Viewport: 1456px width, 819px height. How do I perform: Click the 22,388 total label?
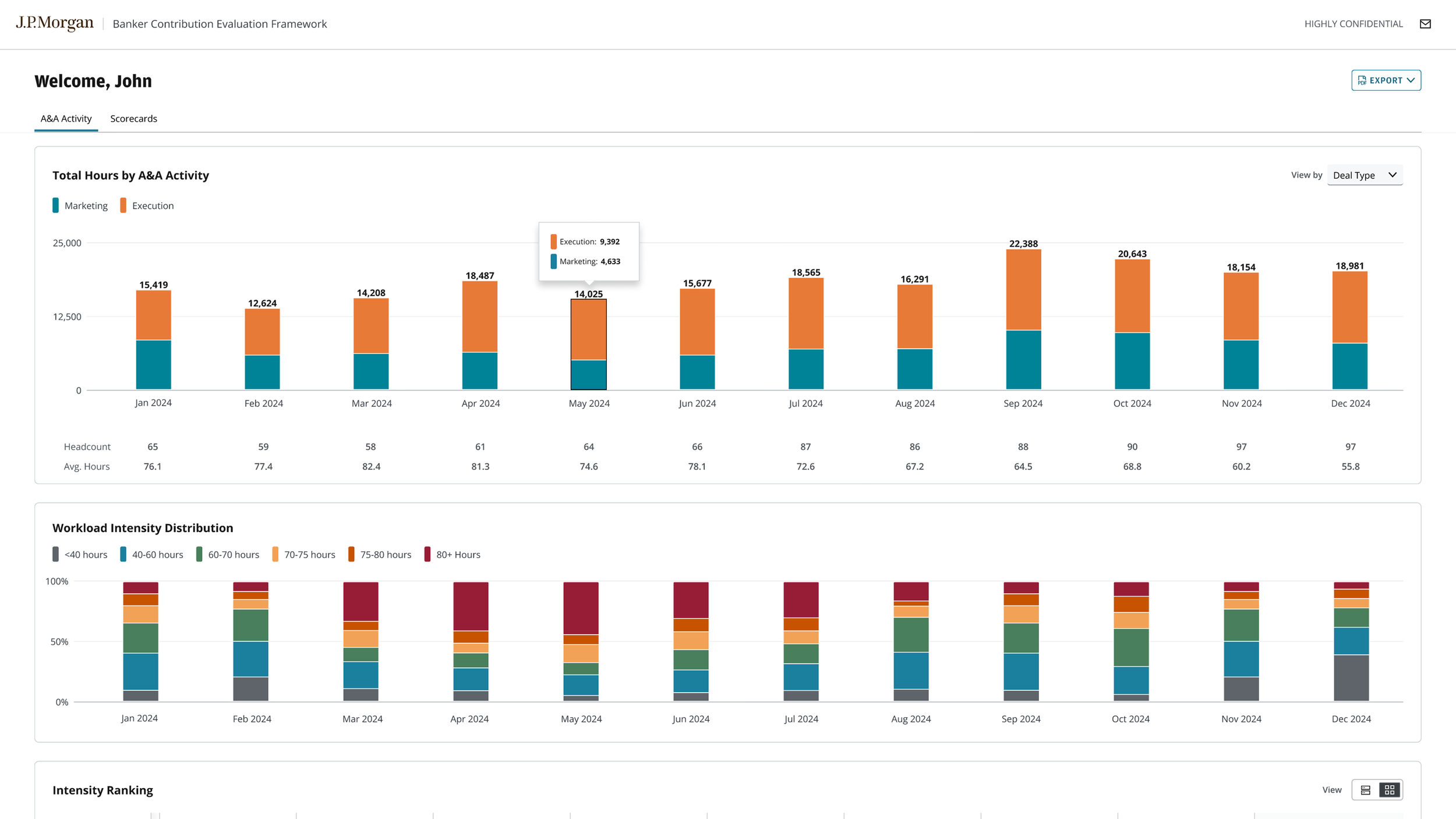click(1023, 243)
